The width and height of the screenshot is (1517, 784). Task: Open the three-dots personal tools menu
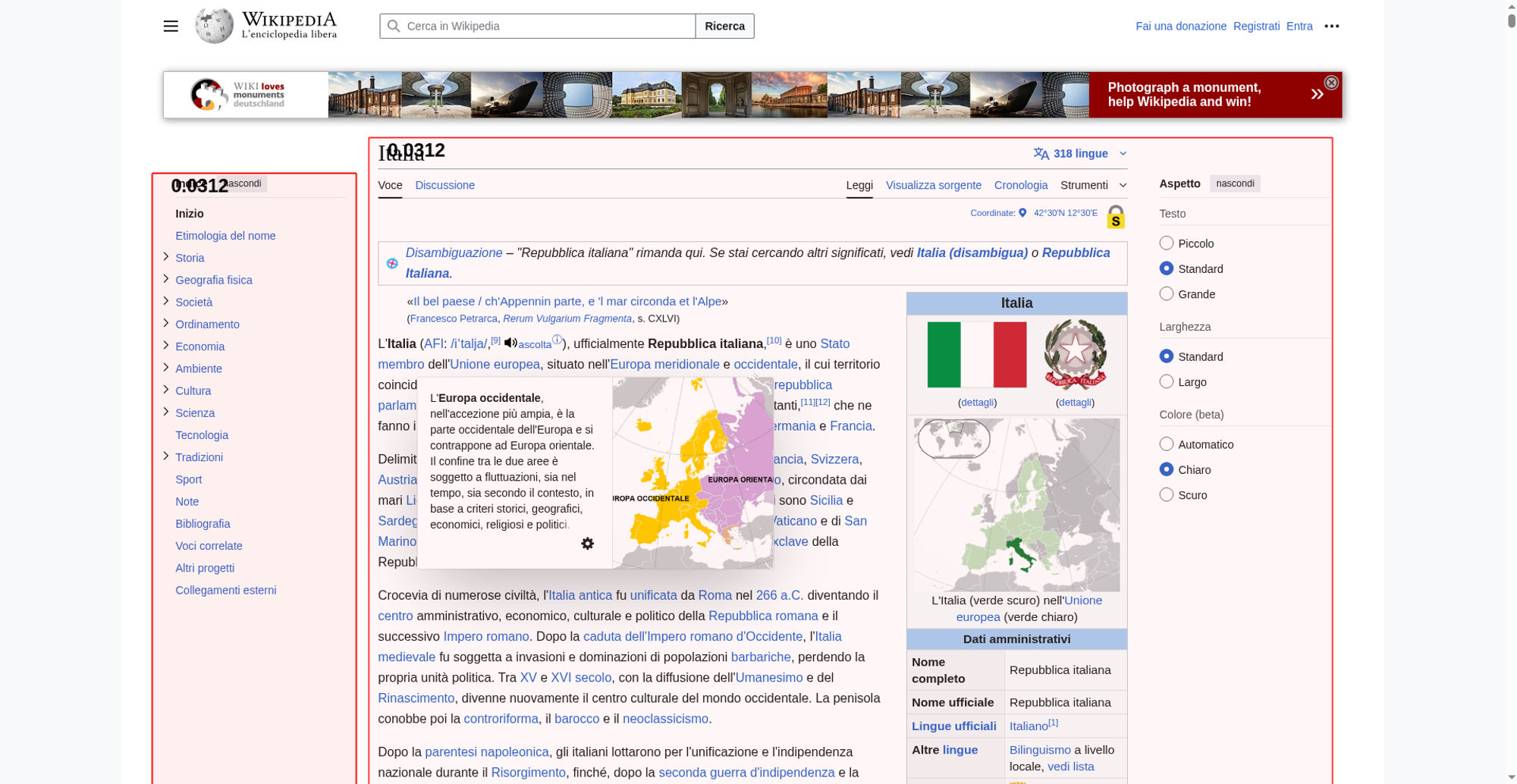1332,26
